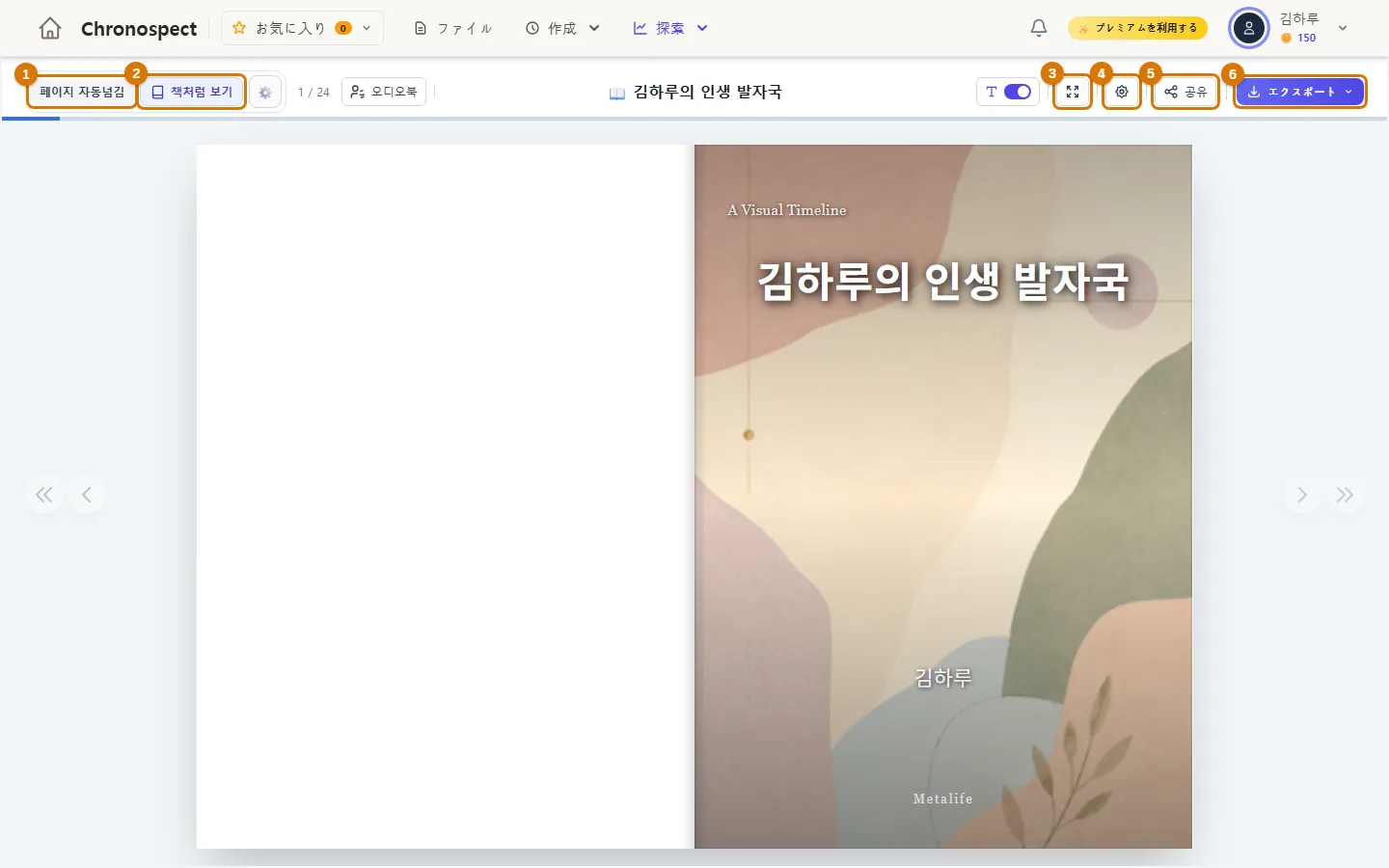Click the 공유 share button
Image resolution: width=1389 pixels, height=868 pixels.
point(1185,92)
